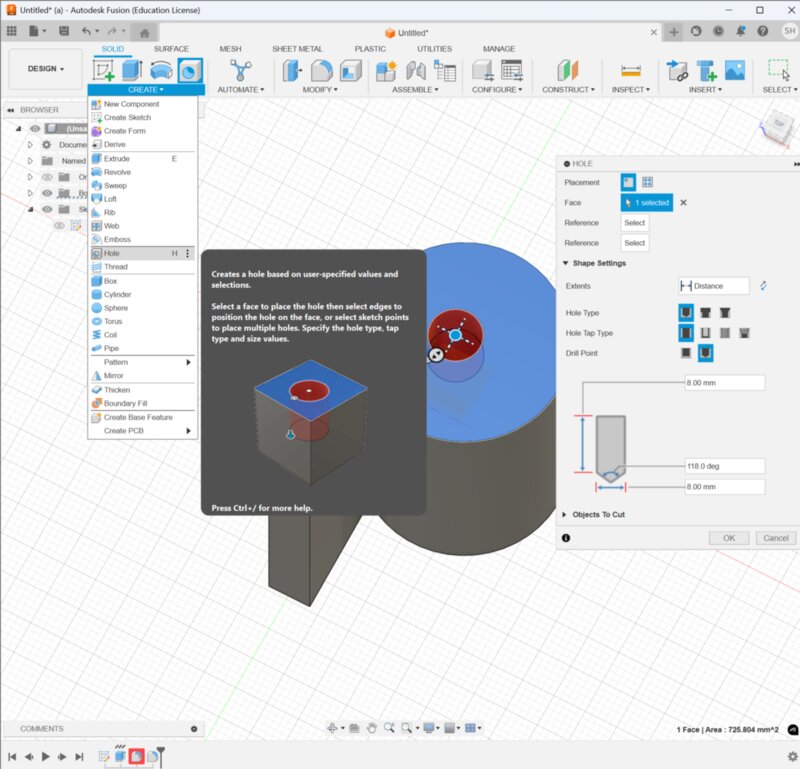Open the DESIGN workspace dropdown
The width and height of the screenshot is (800, 769).
click(46, 68)
